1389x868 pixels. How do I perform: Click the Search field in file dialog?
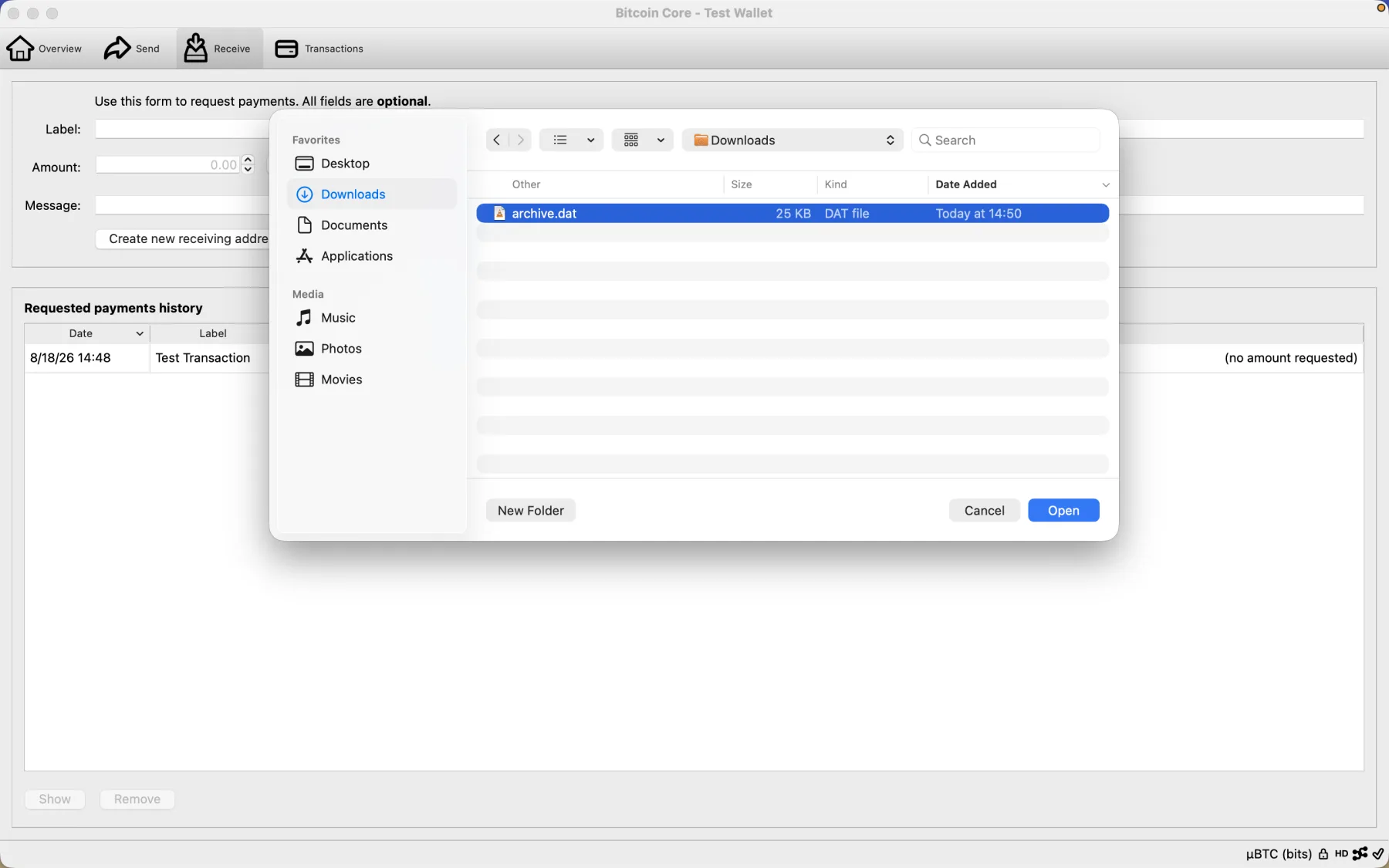tap(1005, 140)
